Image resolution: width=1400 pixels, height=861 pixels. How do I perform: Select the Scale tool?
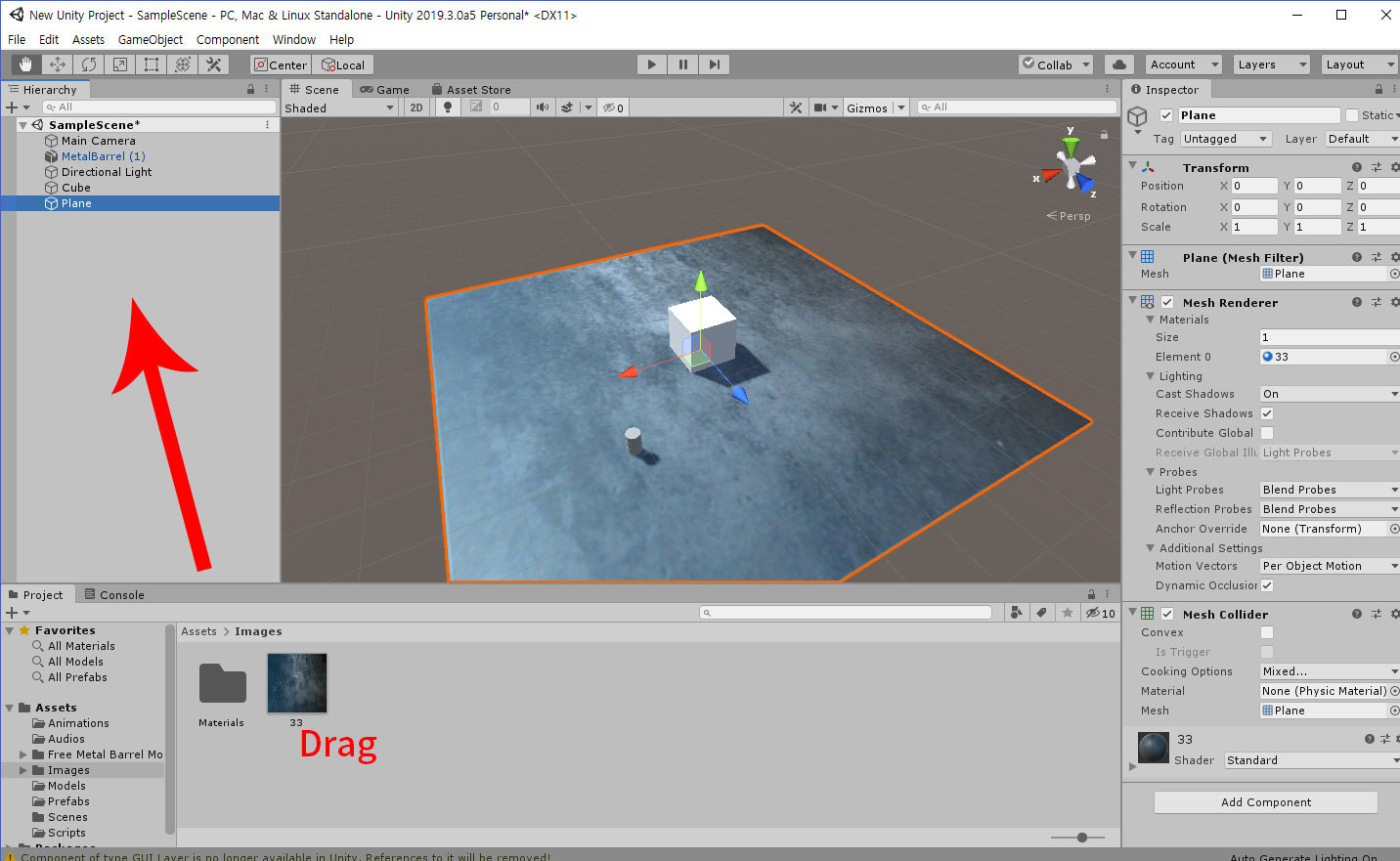pyautogui.click(x=120, y=65)
